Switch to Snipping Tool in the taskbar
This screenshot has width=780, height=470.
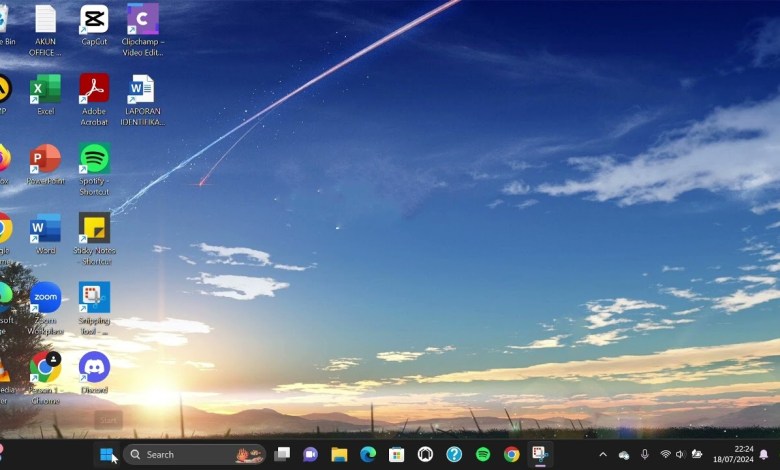[x=540, y=454]
